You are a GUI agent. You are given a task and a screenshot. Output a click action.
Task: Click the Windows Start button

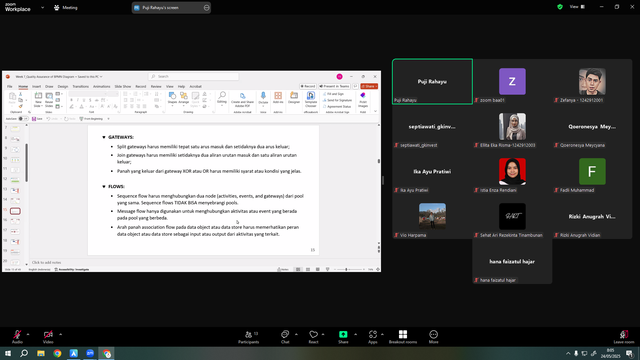[8, 353]
